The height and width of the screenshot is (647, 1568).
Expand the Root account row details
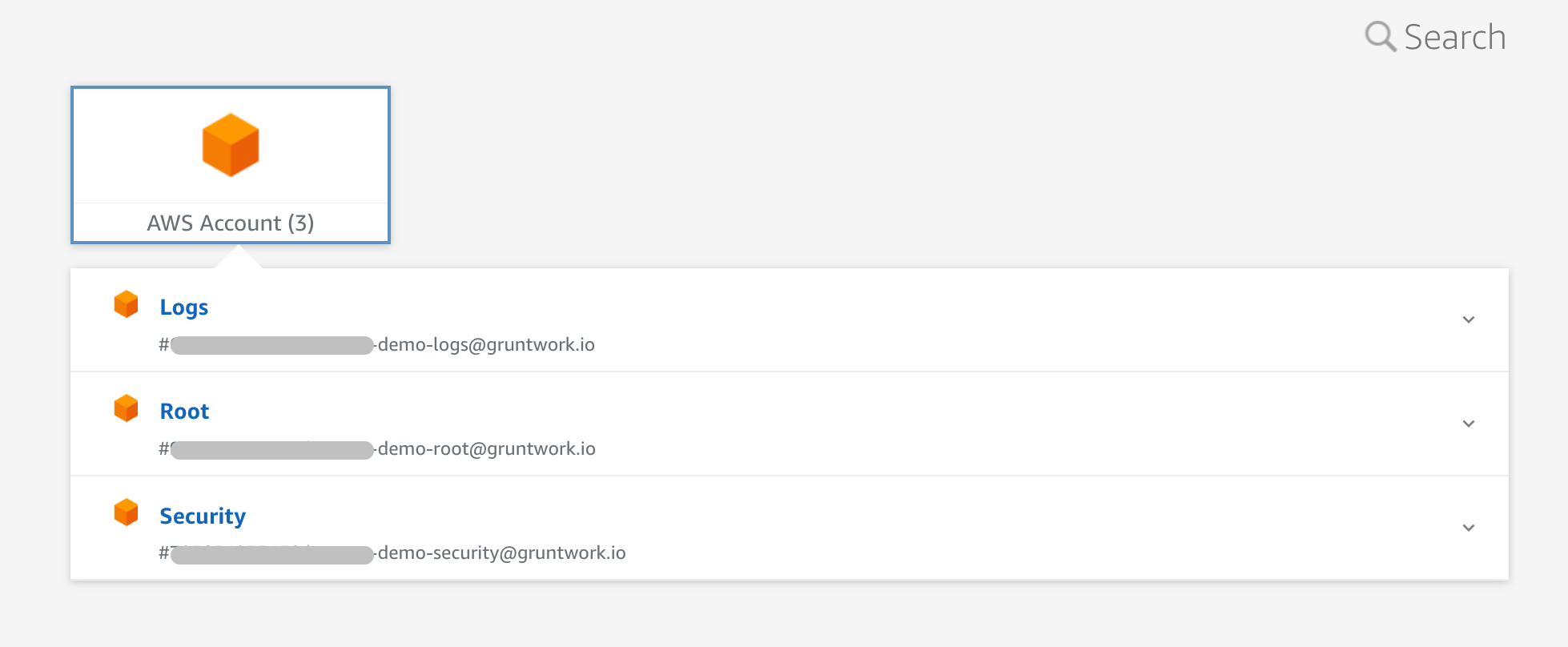pos(1469,424)
